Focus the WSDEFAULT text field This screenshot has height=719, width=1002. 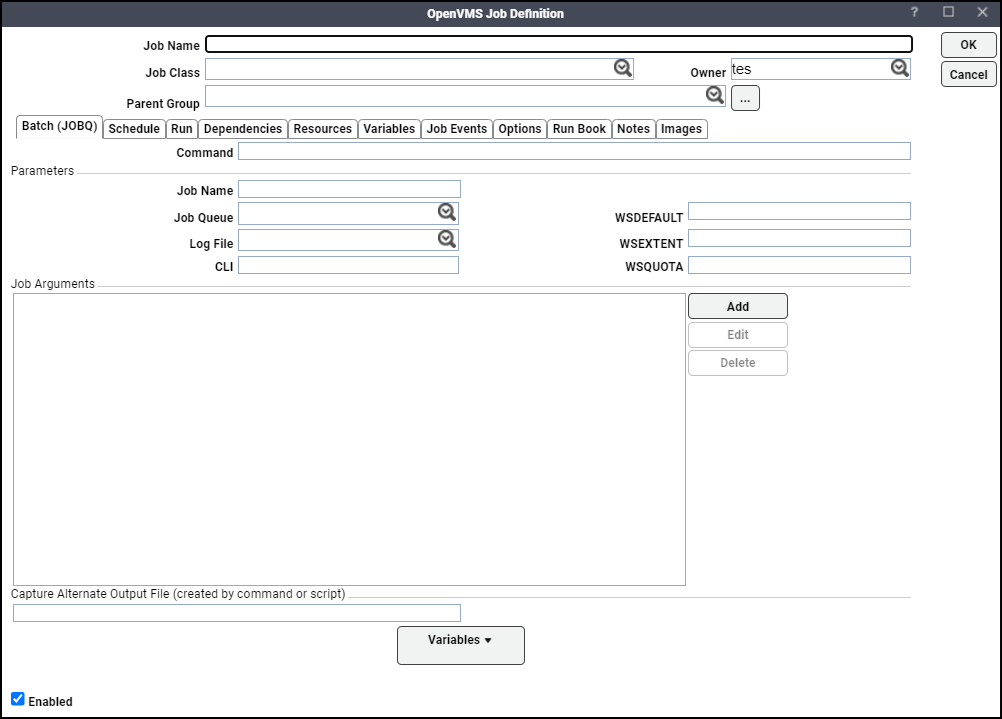click(799, 211)
